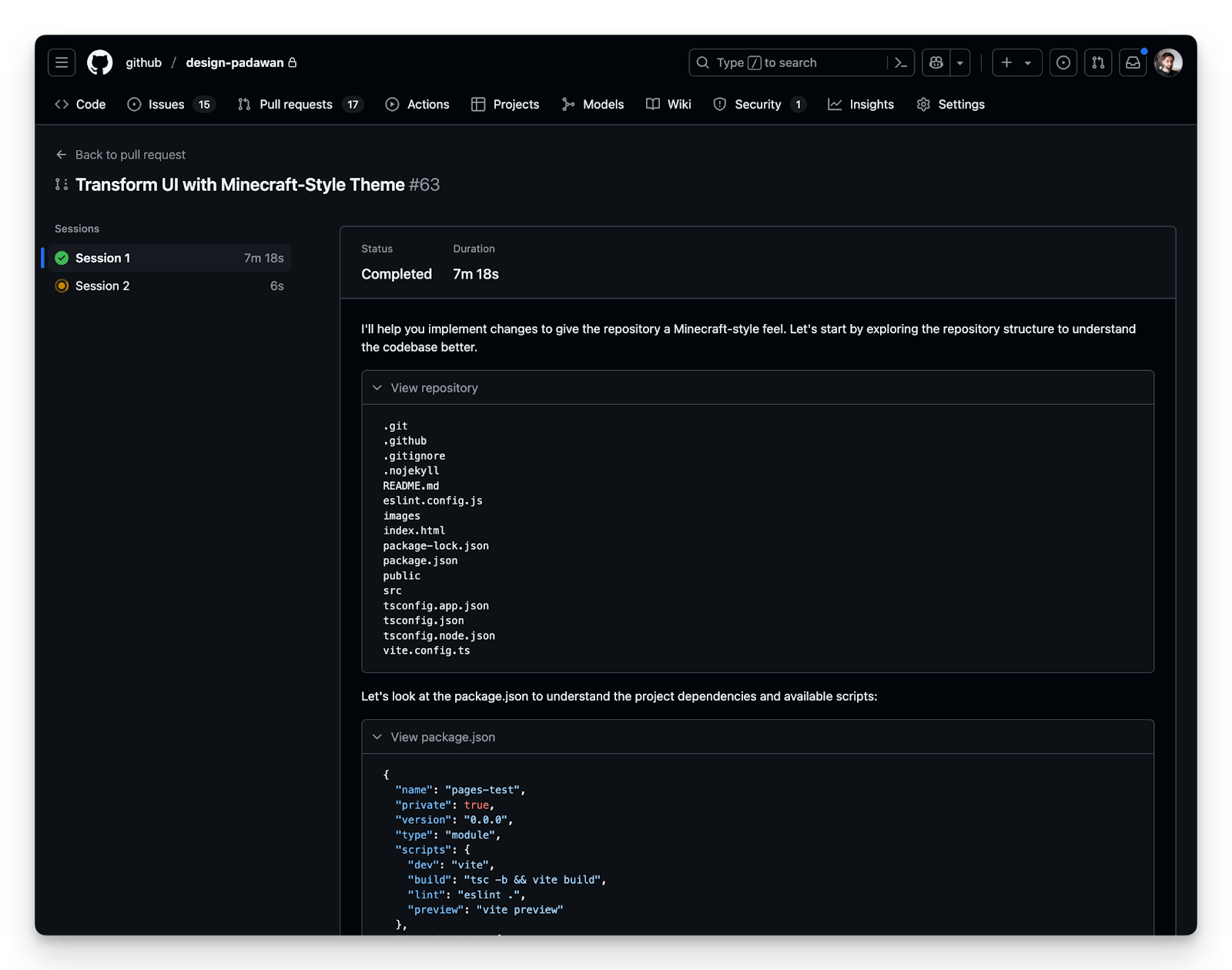Click the GitHub octocat logo
Screen dimensions: 1232x970
(x=100, y=62)
